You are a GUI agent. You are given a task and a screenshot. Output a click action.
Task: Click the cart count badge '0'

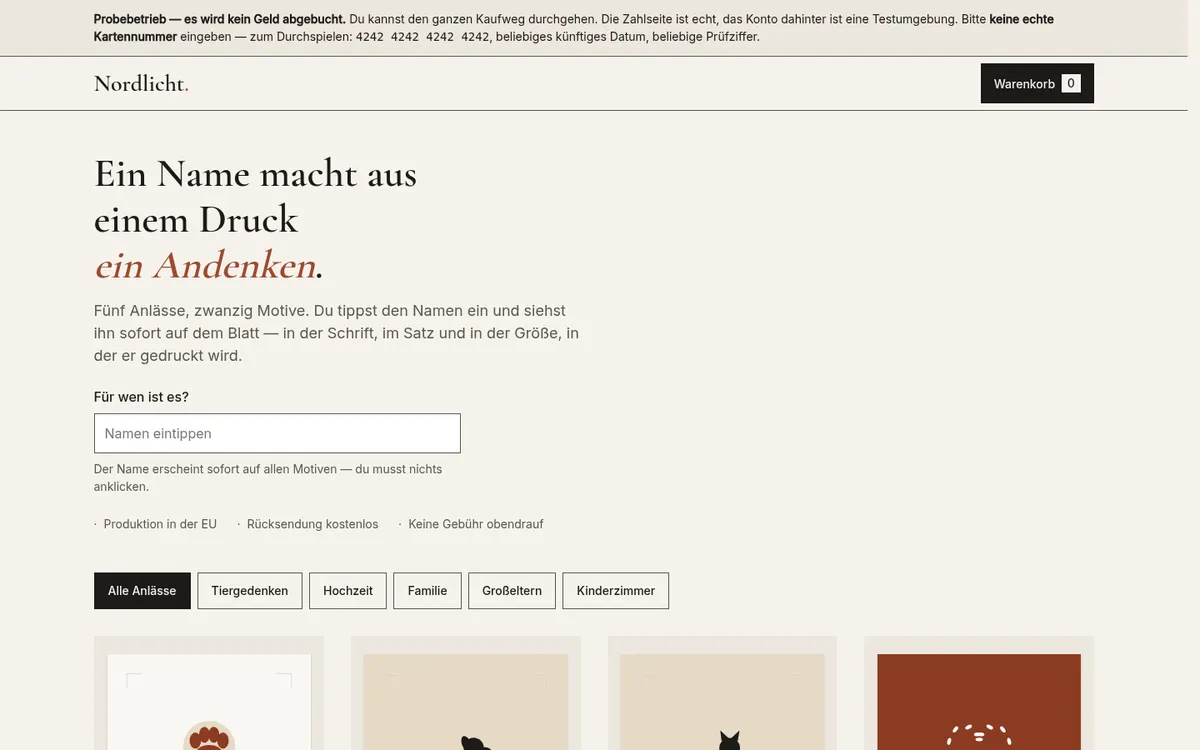pos(1071,83)
